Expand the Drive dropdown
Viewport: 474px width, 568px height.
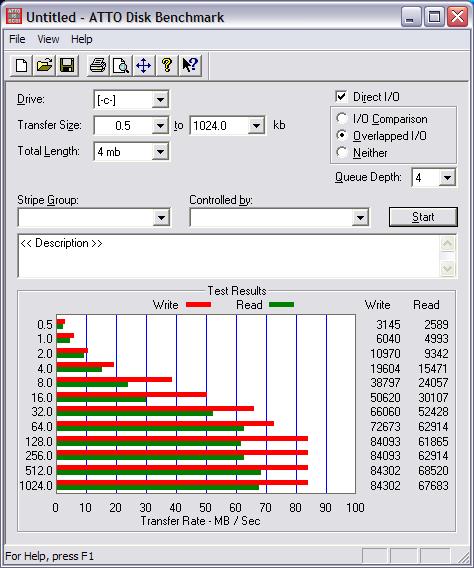[160, 100]
